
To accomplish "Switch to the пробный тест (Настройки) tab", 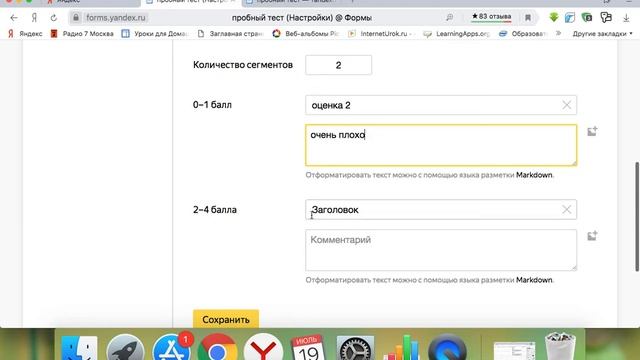I will tap(190, 2).
